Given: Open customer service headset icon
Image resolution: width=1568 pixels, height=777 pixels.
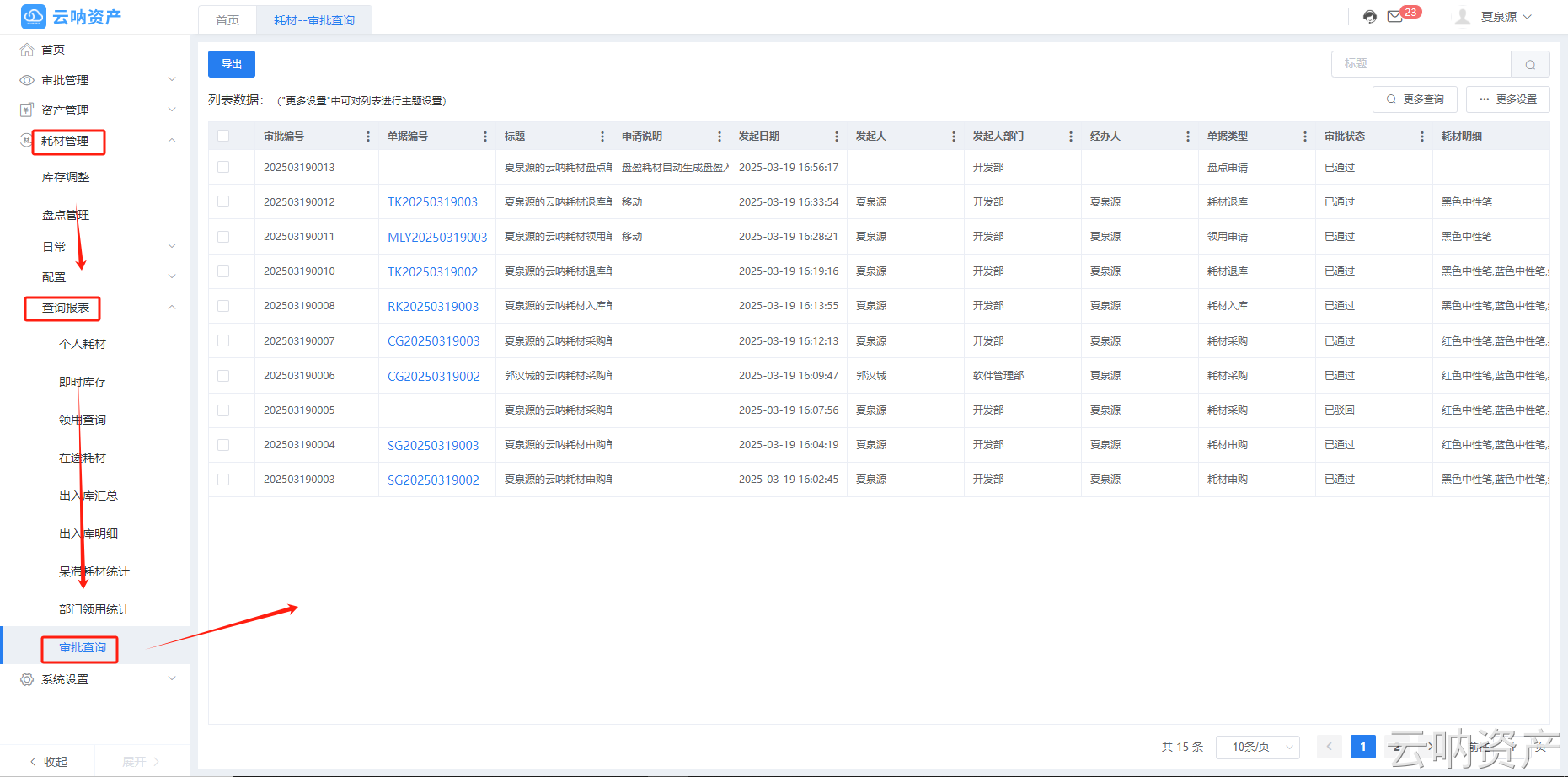Looking at the screenshot, I should click(1370, 17).
